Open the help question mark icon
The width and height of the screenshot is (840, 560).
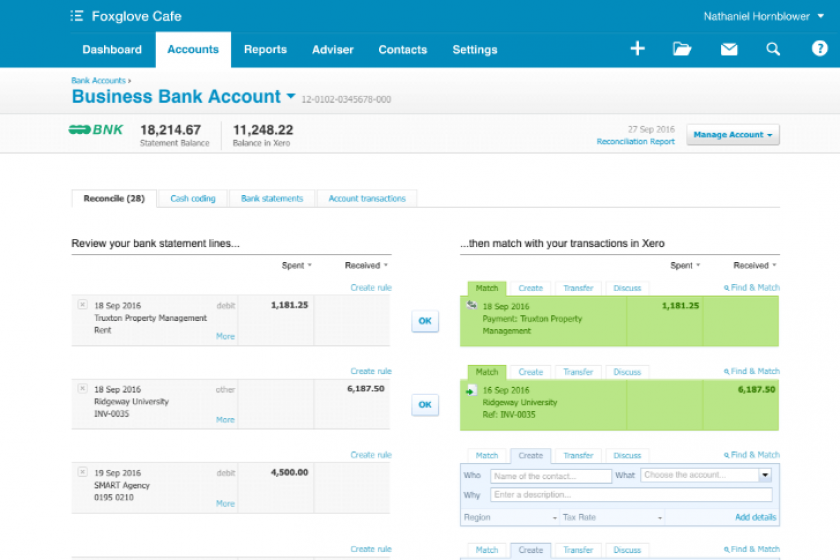819,49
